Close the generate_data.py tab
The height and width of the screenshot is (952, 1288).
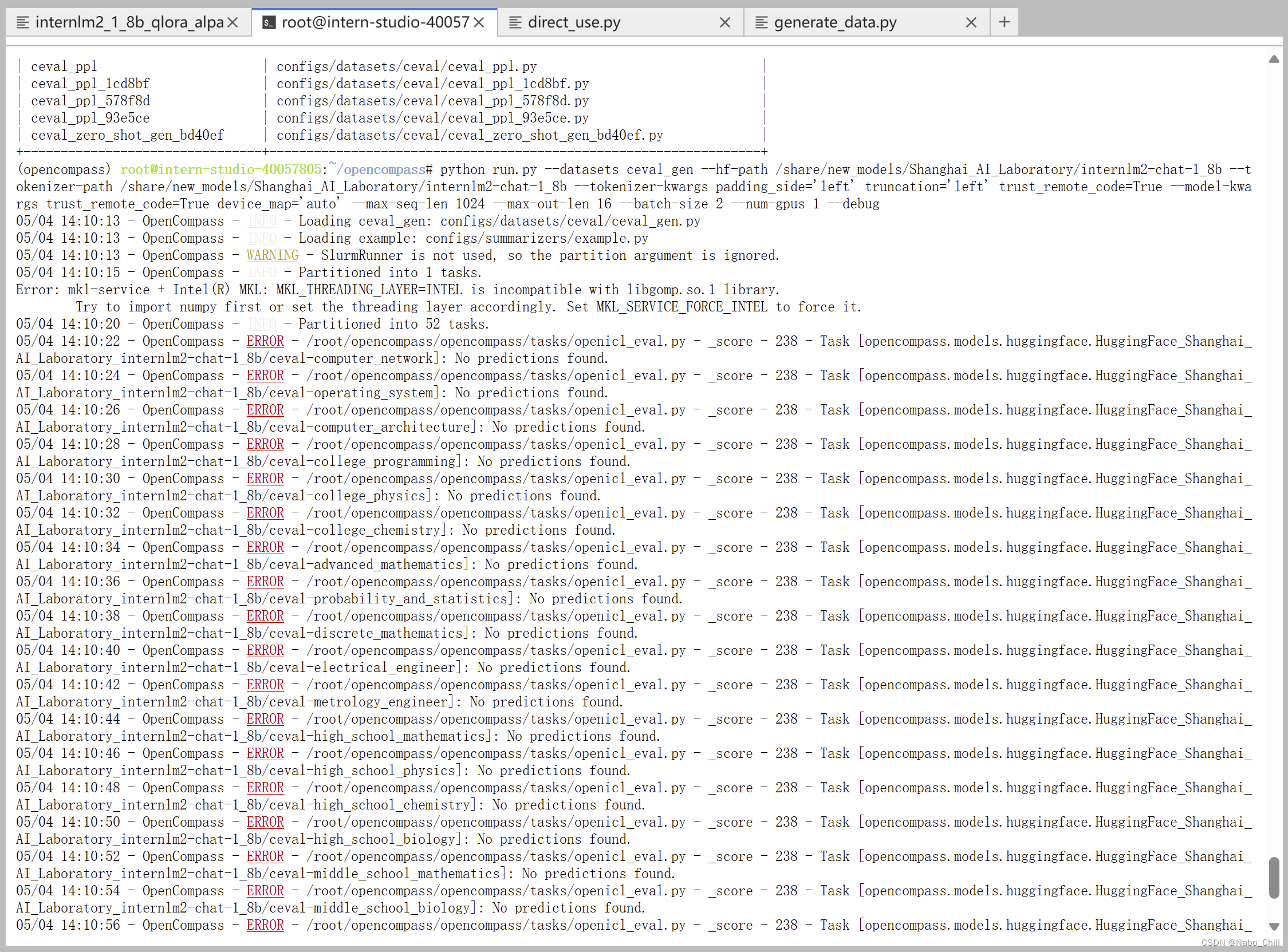971,22
